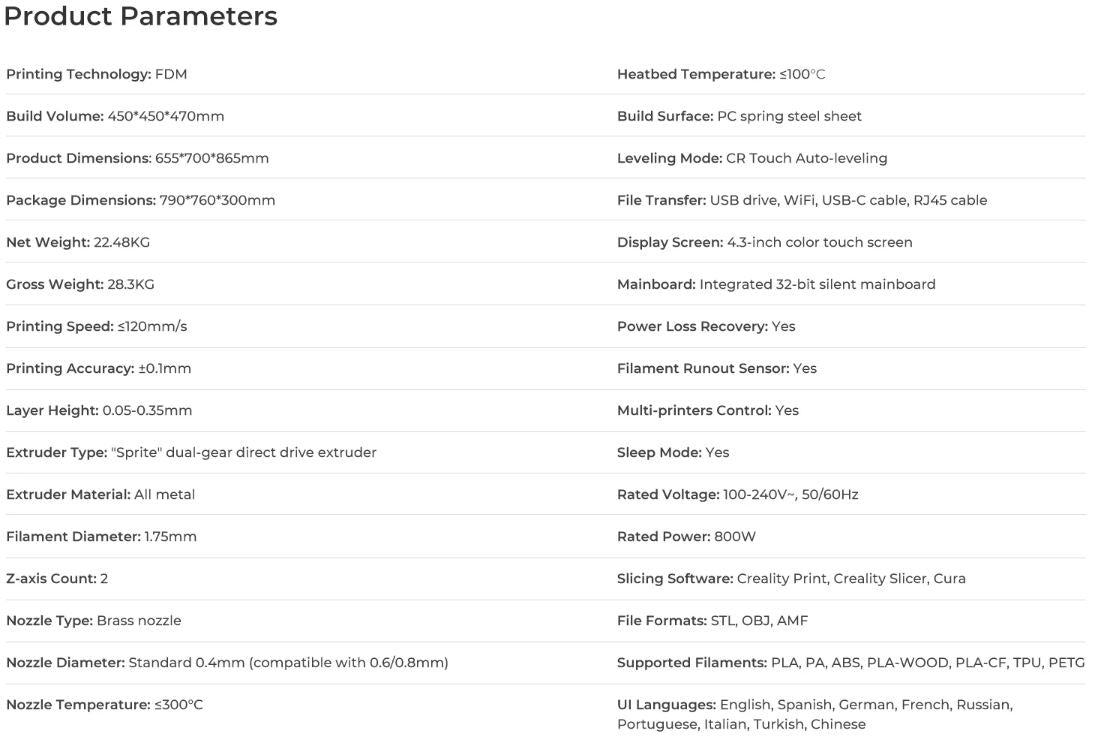Select the Filament Diameter 1.75mm row

click(x=101, y=536)
